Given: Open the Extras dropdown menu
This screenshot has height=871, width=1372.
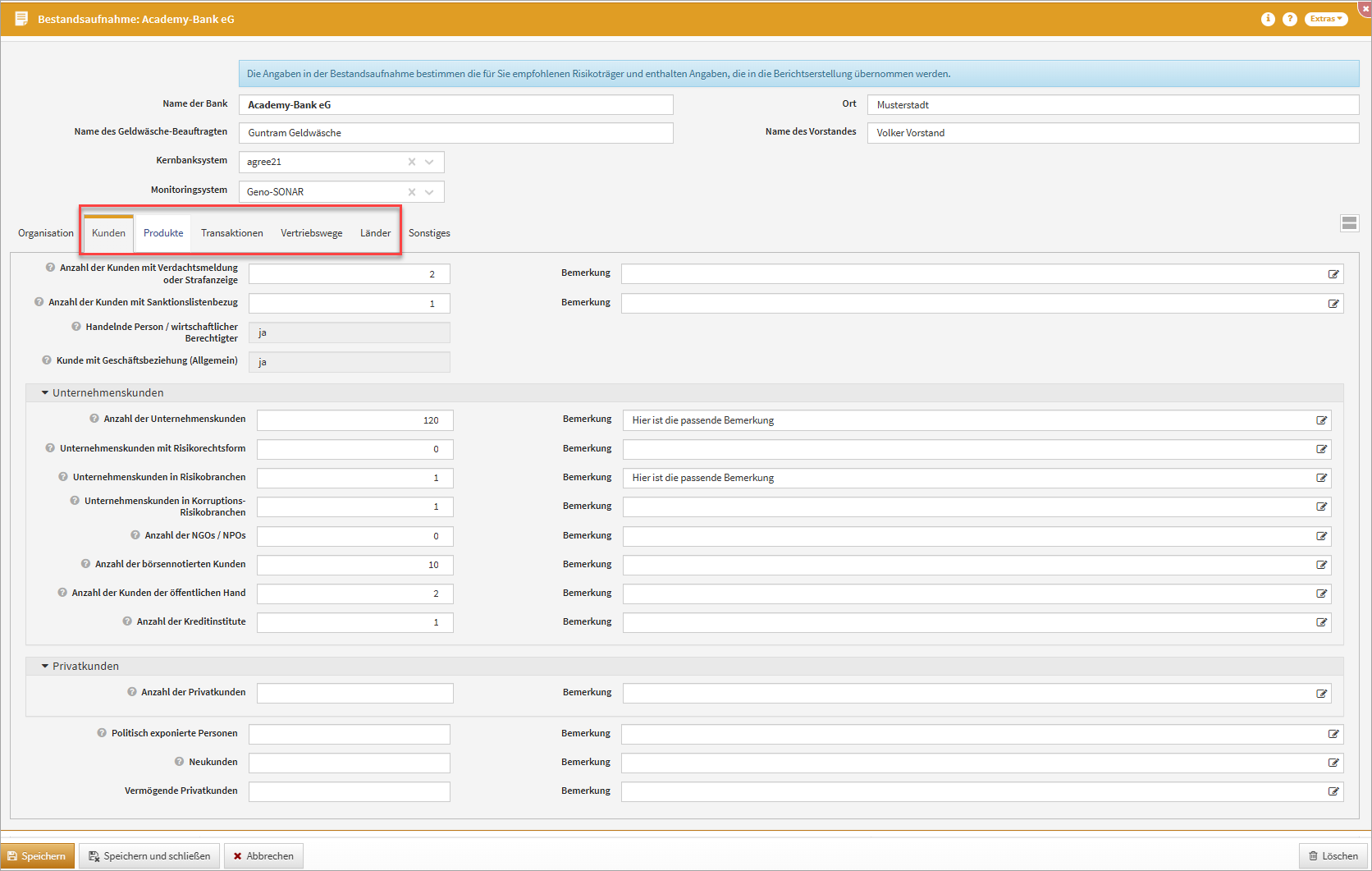Looking at the screenshot, I should click(x=1325, y=19).
